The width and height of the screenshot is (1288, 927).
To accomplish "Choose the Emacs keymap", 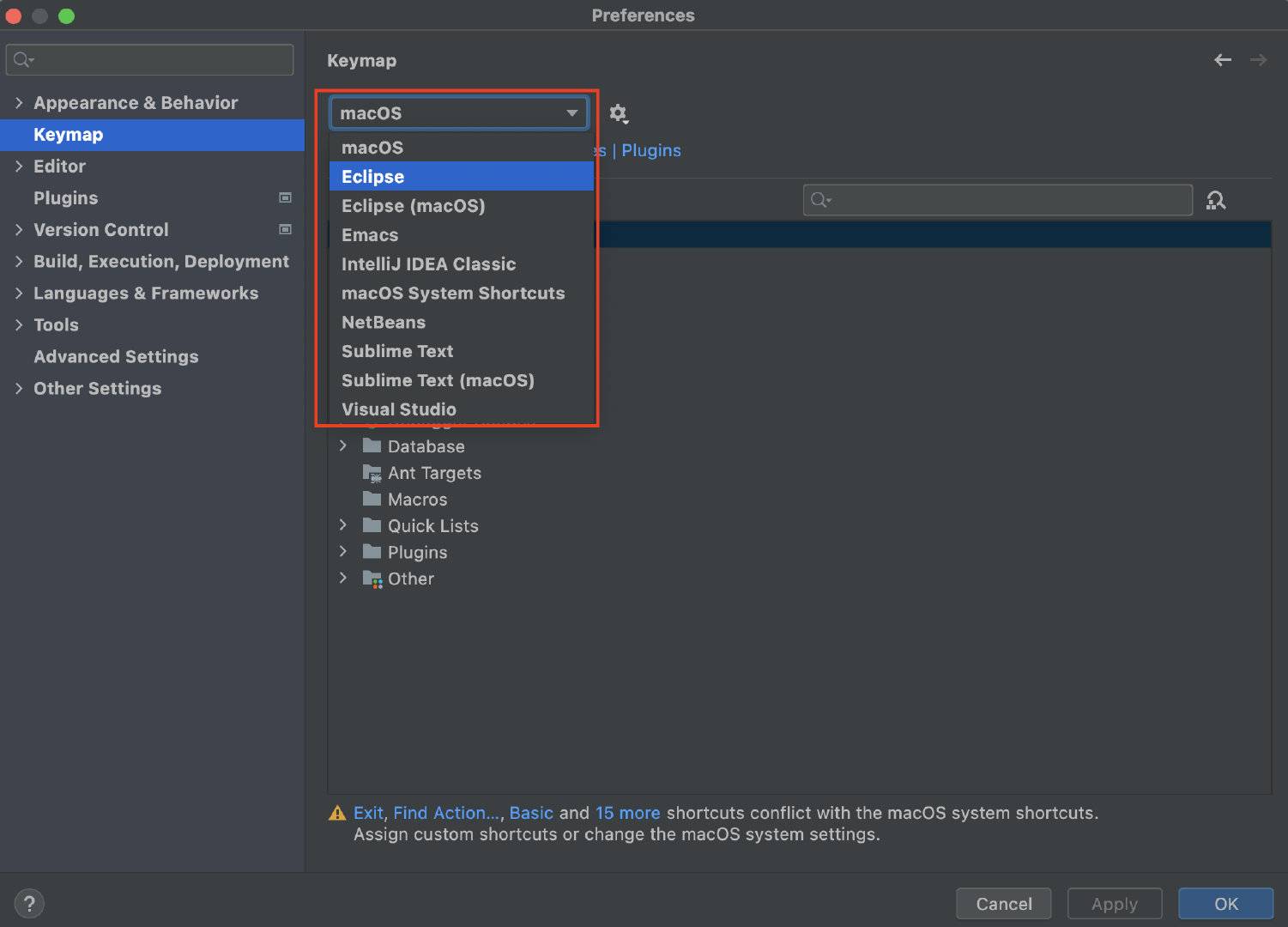I will pyautogui.click(x=462, y=235).
